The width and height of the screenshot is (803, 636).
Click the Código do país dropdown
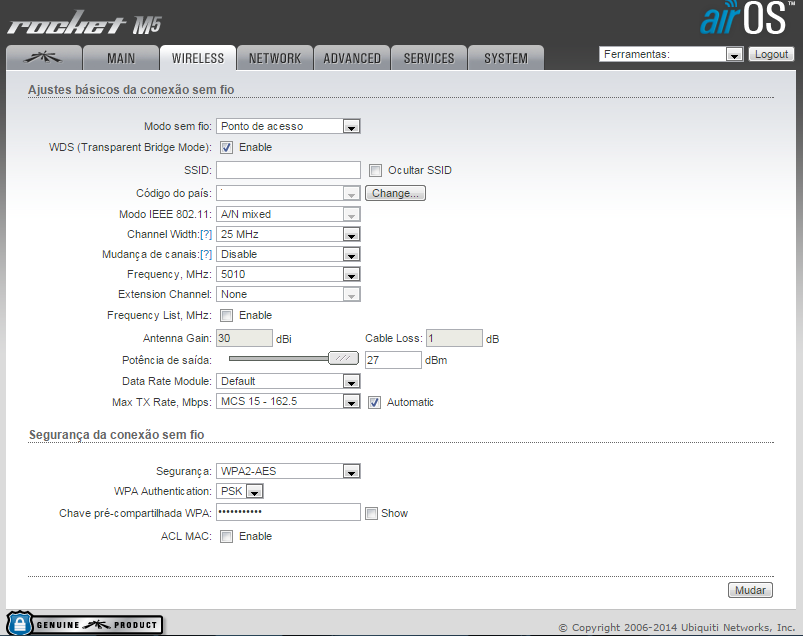pyautogui.click(x=288, y=193)
